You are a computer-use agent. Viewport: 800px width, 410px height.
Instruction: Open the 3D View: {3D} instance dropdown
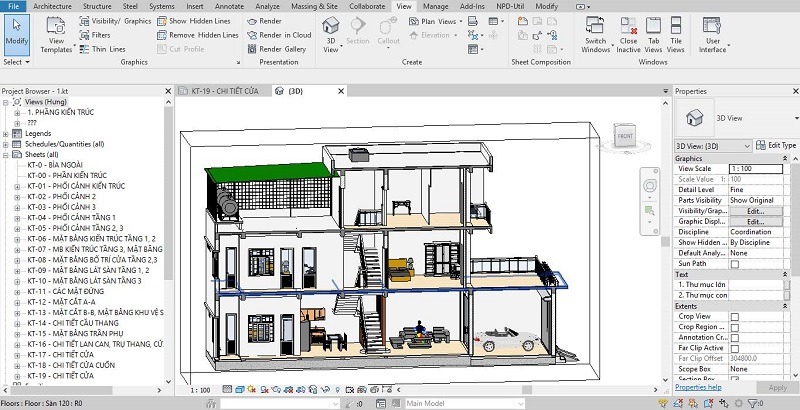pos(713,146)
